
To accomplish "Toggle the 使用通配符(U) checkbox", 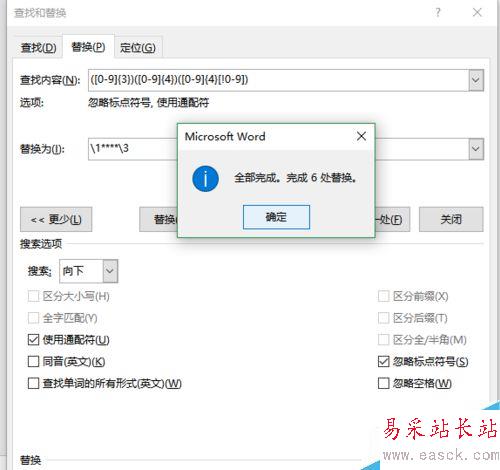I will pyautogui.click(x=33, y=340).
